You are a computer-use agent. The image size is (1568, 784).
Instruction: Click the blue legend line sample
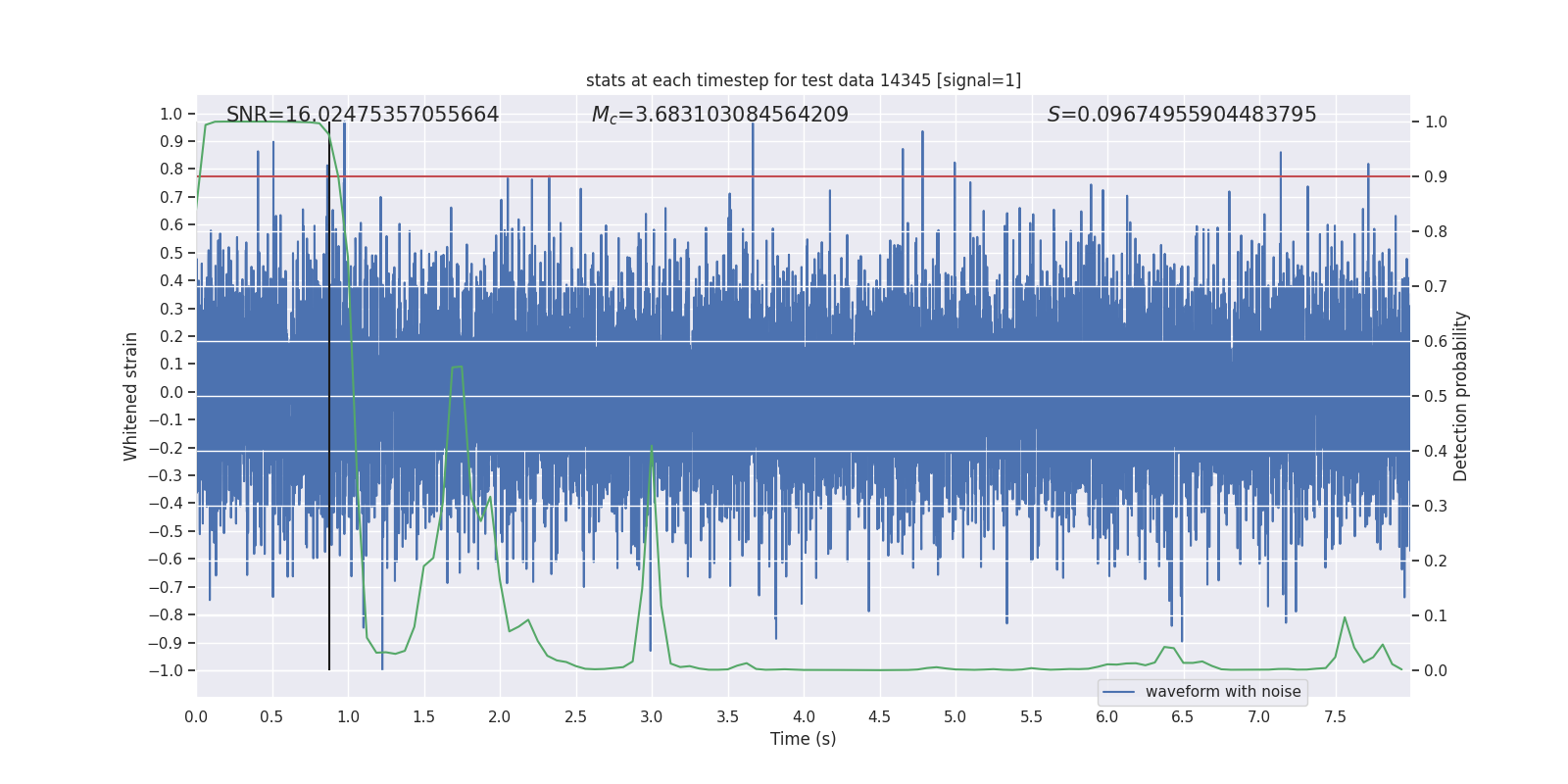pos(1119,692)
